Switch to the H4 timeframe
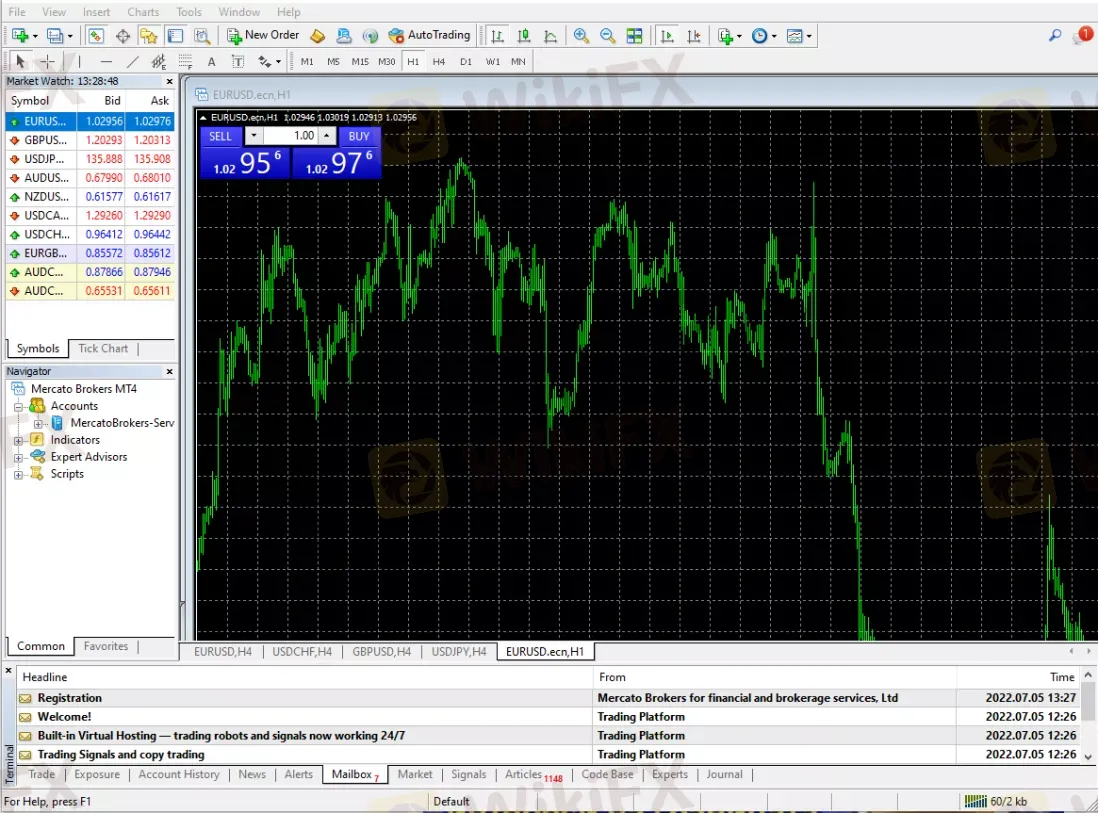1098x814 pixels. click(x=440, y=61)
